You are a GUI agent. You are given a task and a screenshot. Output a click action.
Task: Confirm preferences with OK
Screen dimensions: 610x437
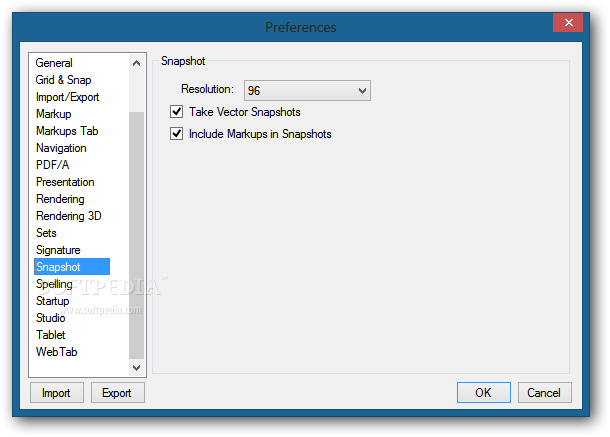(484, 392)
